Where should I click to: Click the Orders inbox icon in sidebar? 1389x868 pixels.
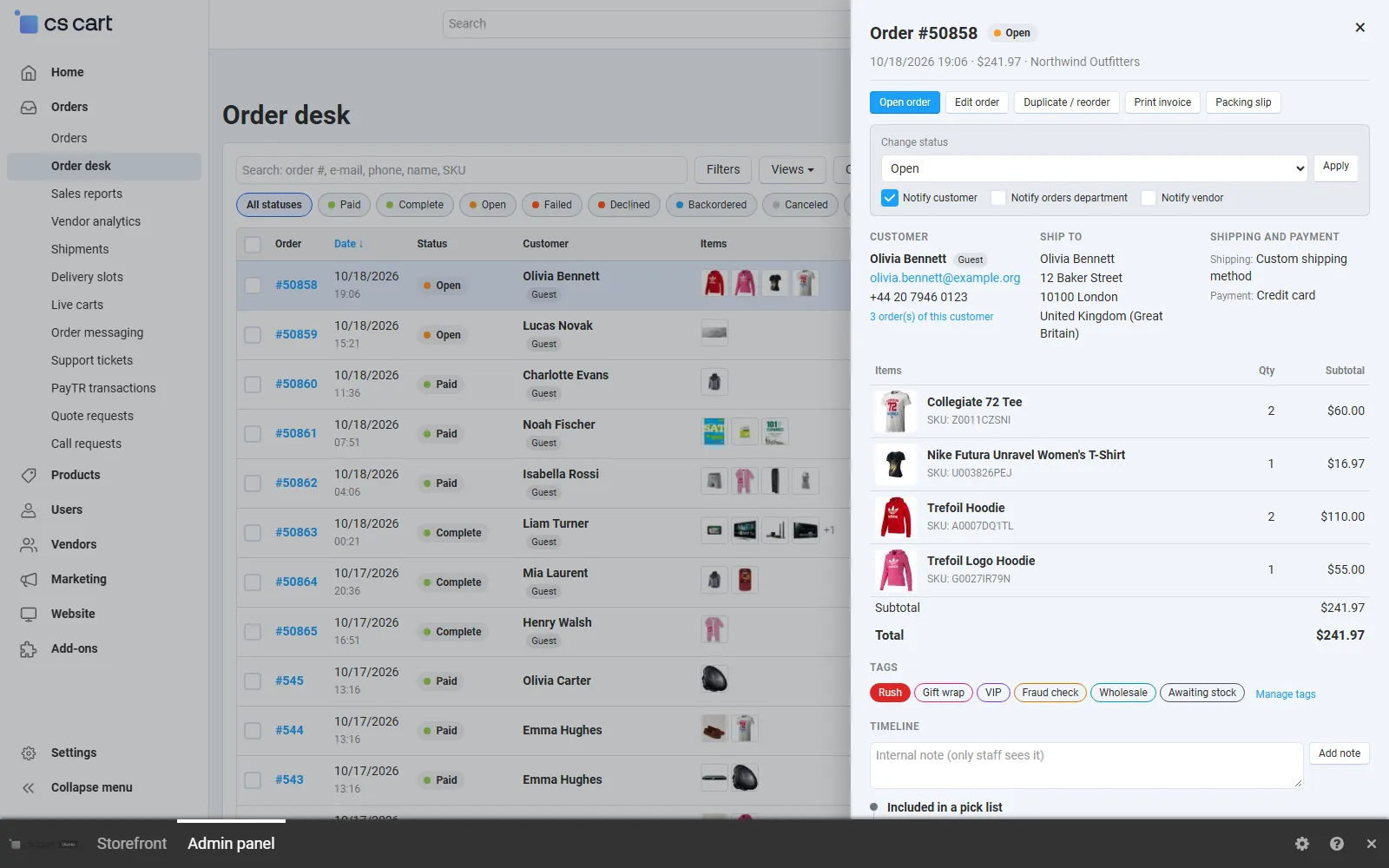[x=29, y=107]
